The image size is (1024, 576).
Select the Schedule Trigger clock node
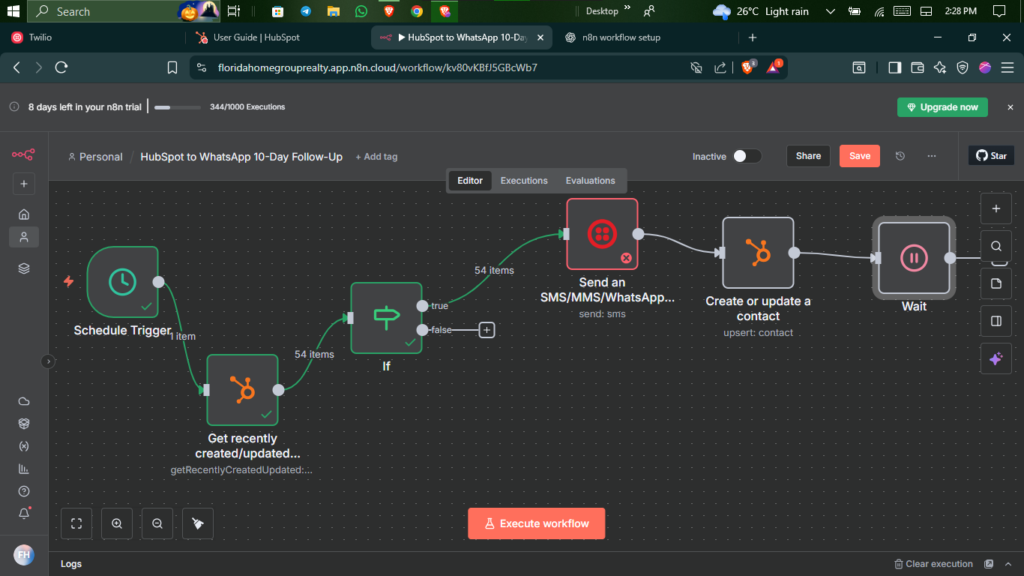click(123, 282)
